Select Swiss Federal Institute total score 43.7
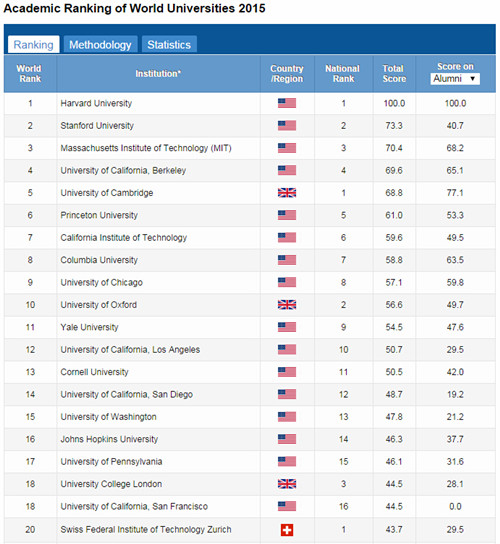 point(394,529)
